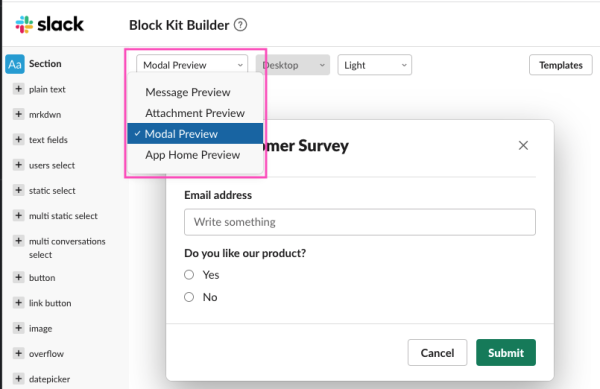Add a text fields block with its plus icon
The height and width of the screenshot is (389, 600).
[x=18, y=139]
